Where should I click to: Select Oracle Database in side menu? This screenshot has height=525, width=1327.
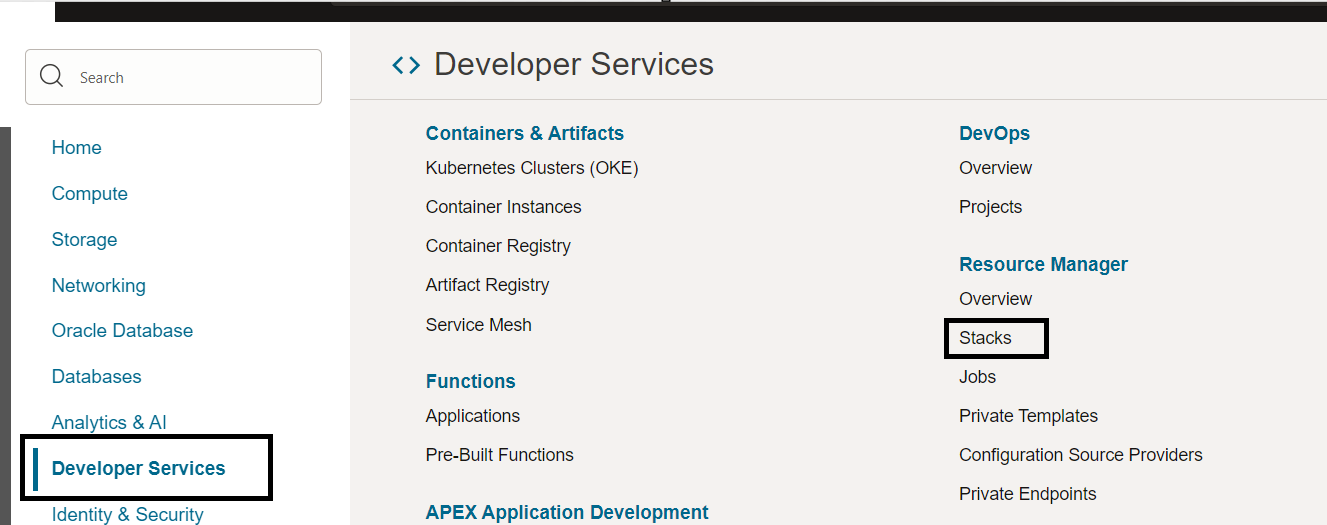click(x=123, y=330)
